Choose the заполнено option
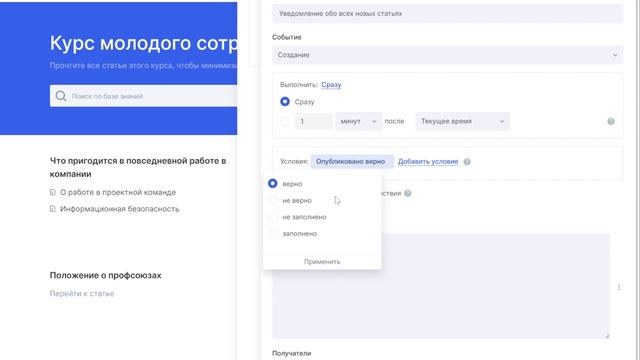 tap(273, 233)
